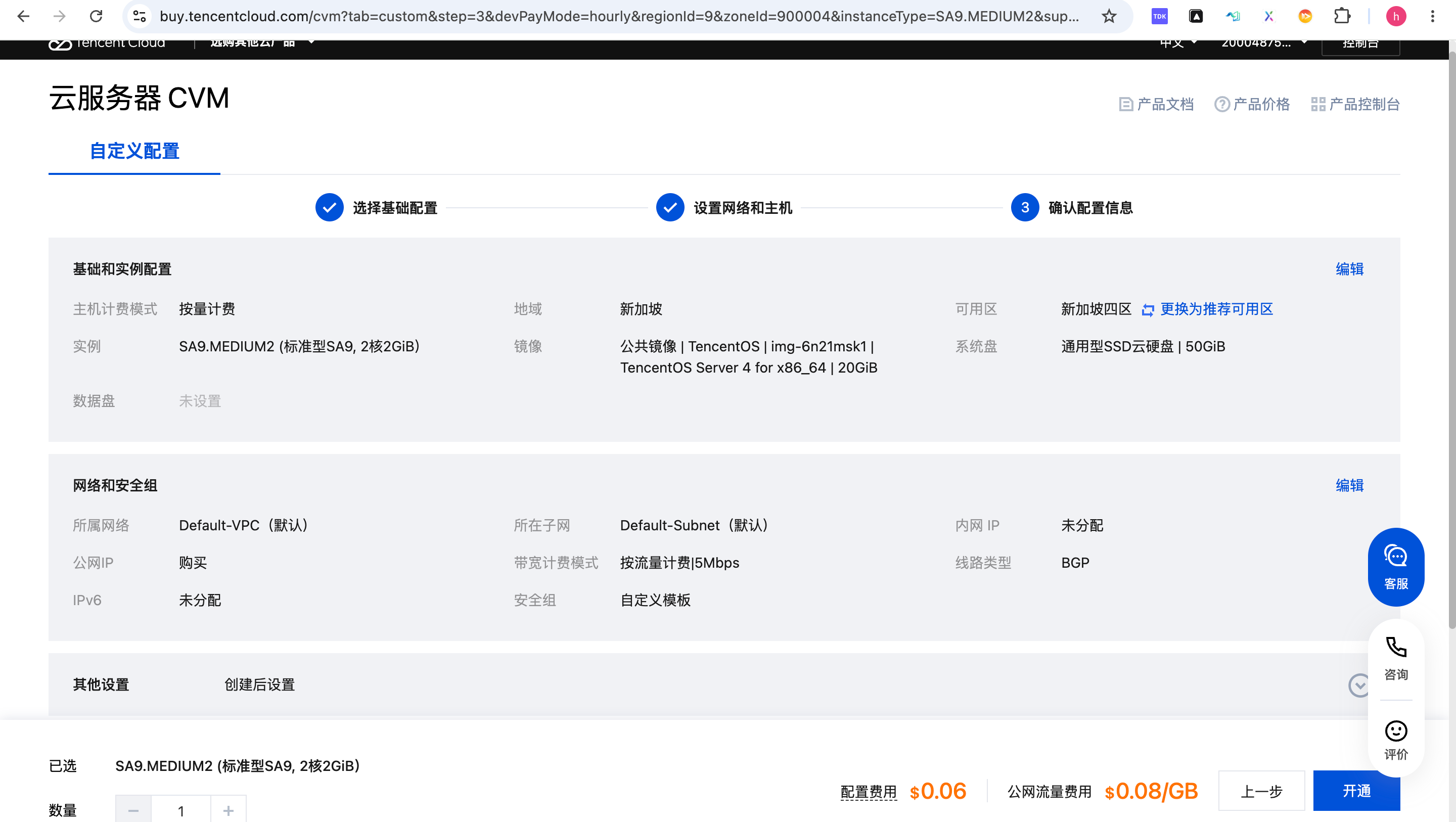Image resolution: width=1456 pixels, height=822 pixels.
Task: Click the browser forward arrow
Action: coord(59,16)
